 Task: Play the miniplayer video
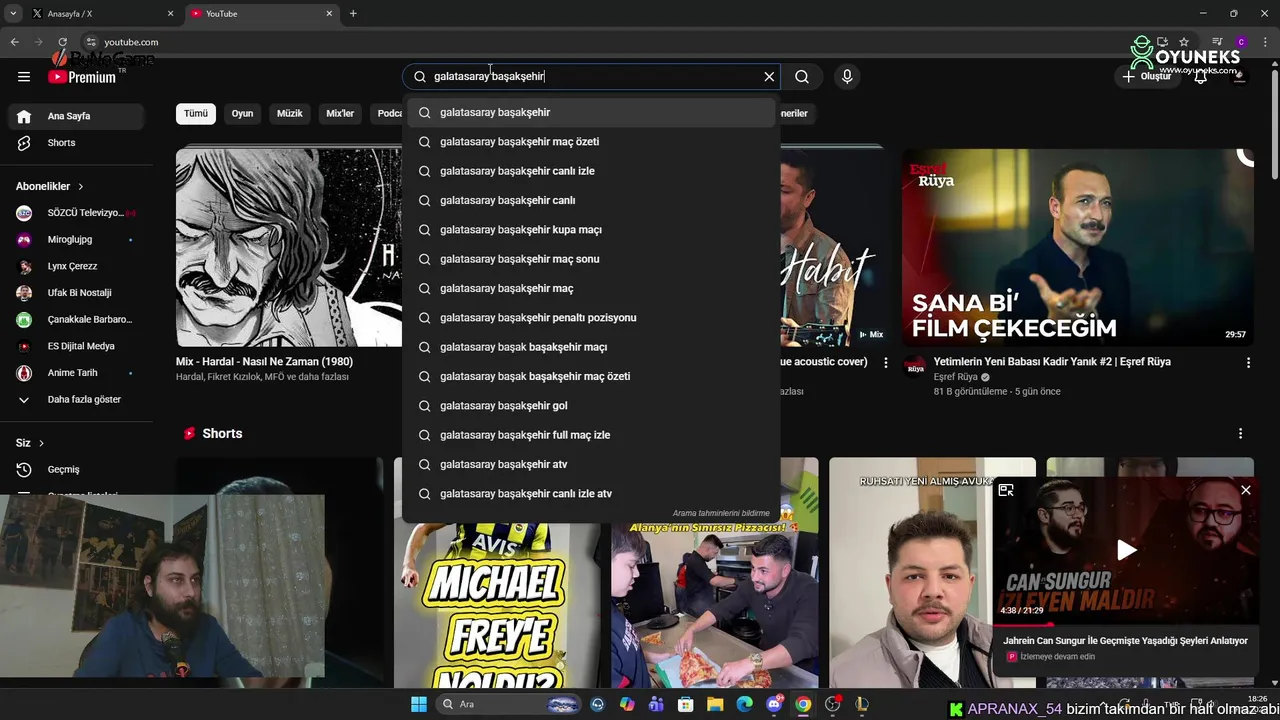click(x=1126, y=549)
